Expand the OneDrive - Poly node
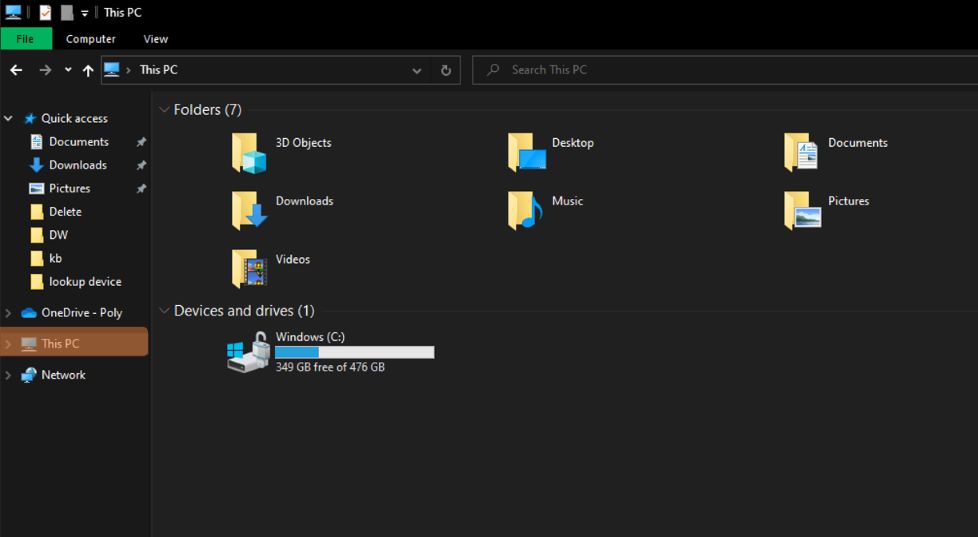This screenshot has height=537, width=978. click(x=8, y=313)
